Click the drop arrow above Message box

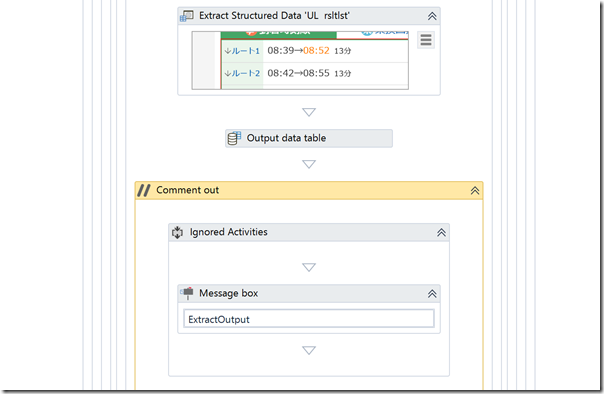[x=309, y=267]
